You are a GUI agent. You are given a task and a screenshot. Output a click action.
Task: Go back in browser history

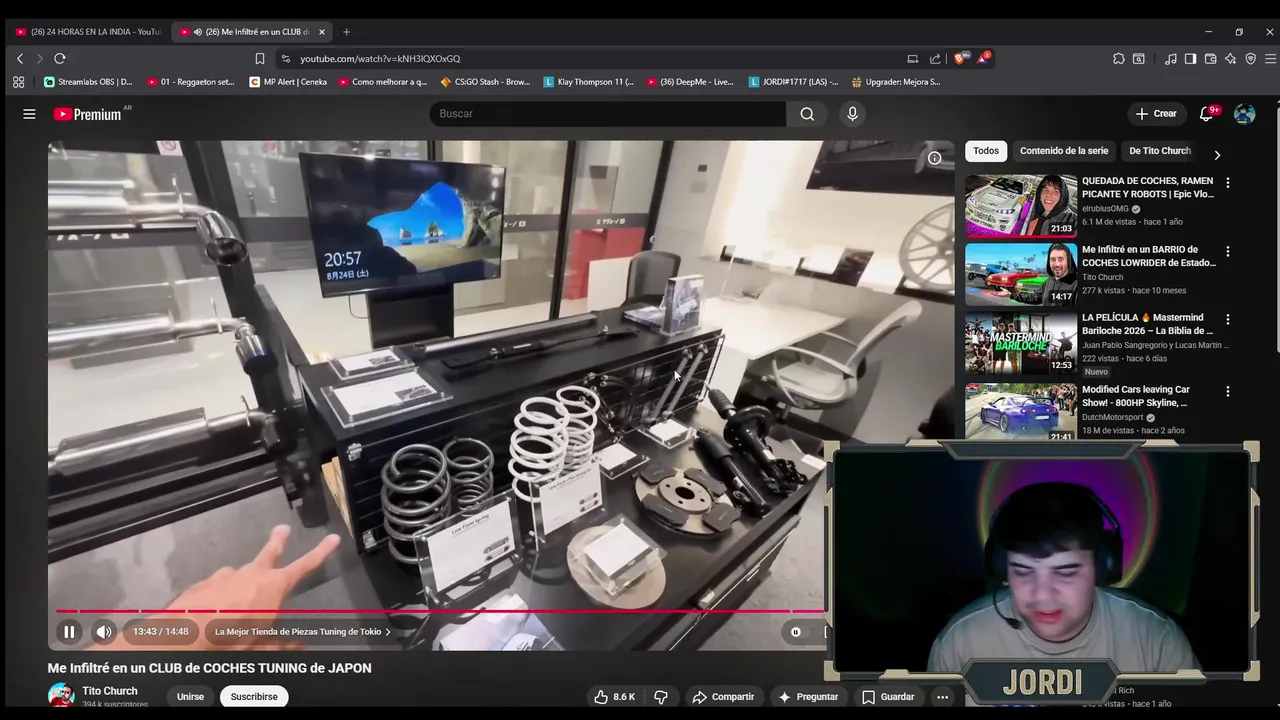click(19, 59)
